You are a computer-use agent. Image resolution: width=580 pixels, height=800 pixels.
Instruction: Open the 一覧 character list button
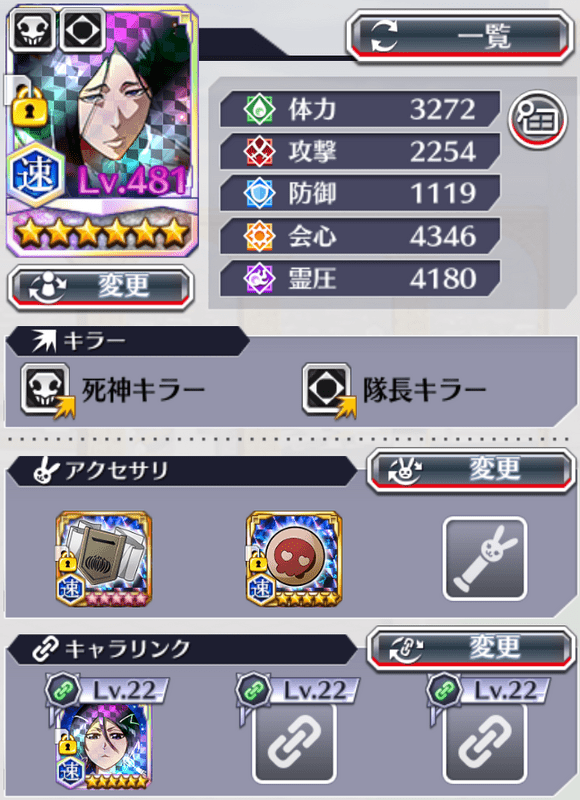coord(459,37)
